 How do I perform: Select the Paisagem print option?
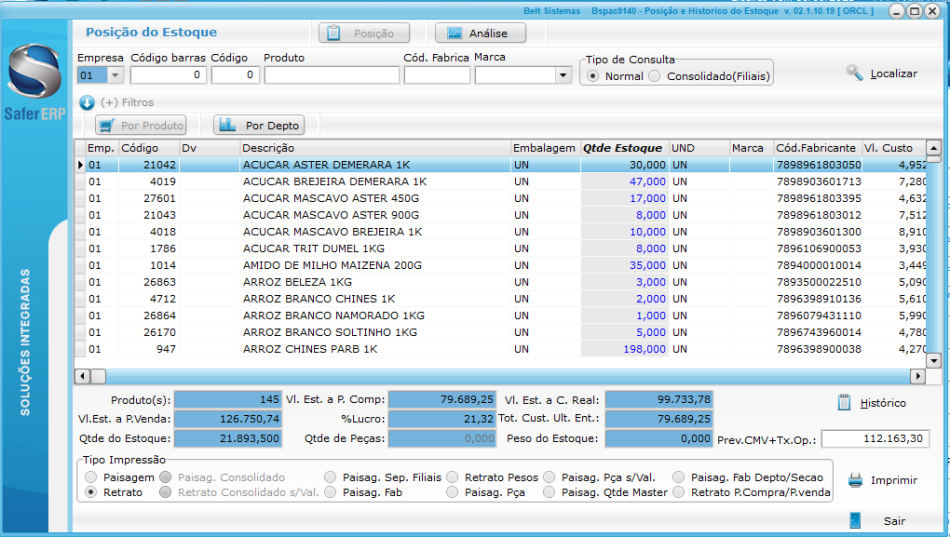pyautogui.click(x=93, y=478)
